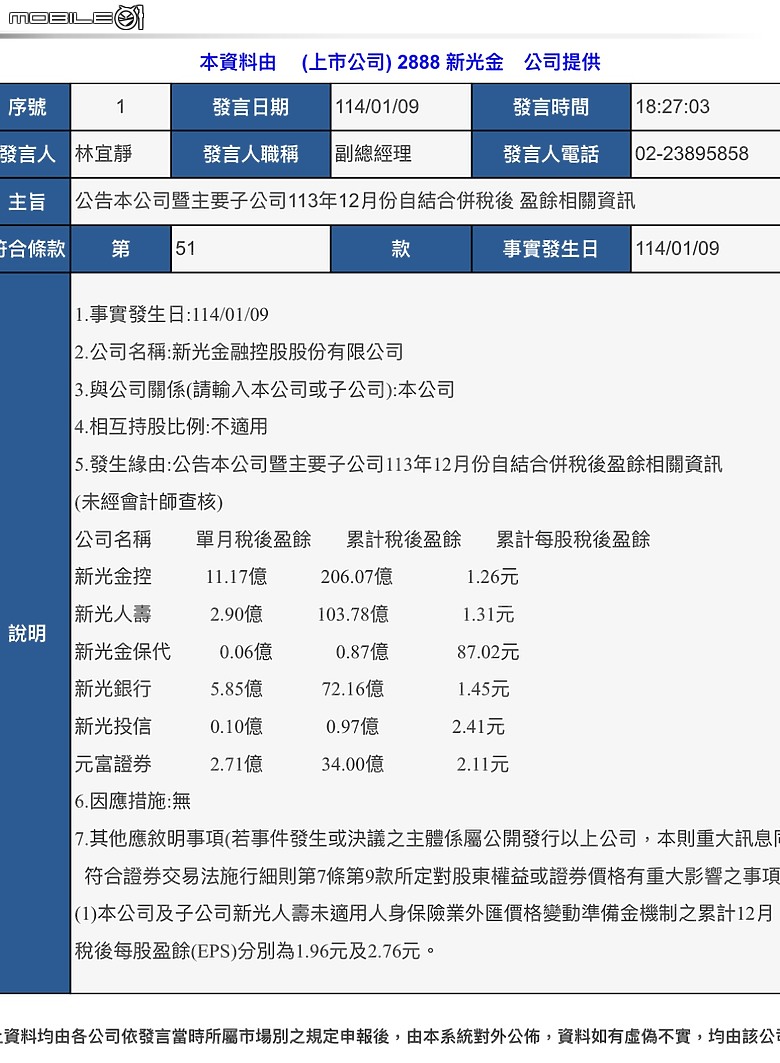Select the subject line starting '公告本公司暨主要子公司113年12月份'
Viewport: 780px width, 1063px height.
pos(355,201)
